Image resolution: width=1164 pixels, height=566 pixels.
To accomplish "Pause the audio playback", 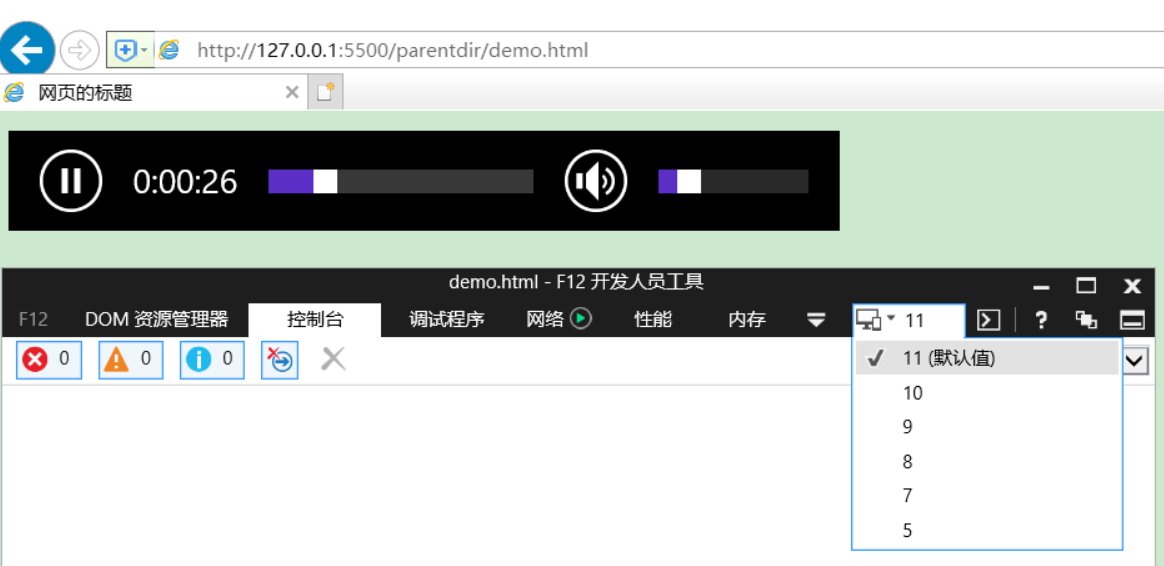I will pos(71,180).
